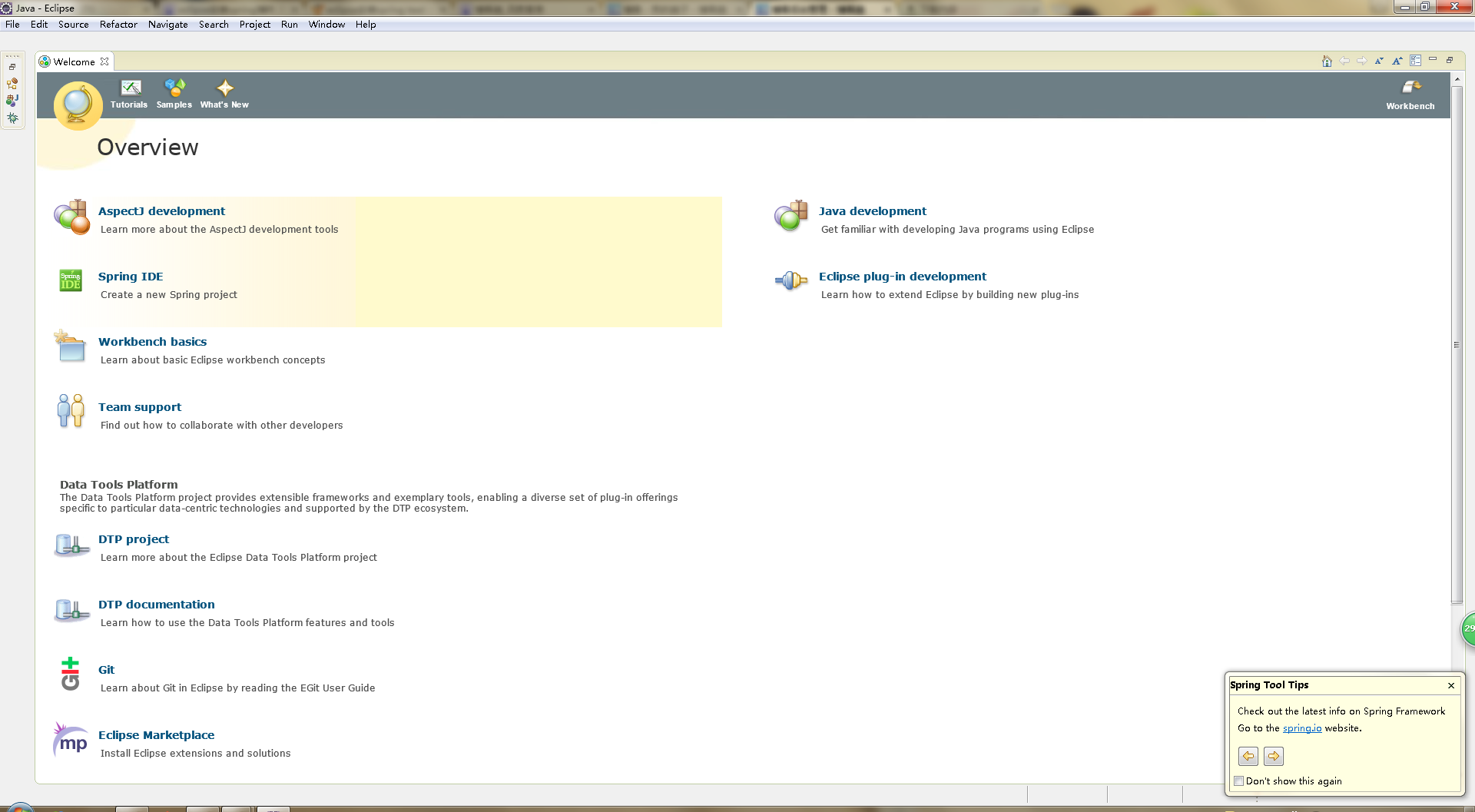1475x812 pixels.
Task: Open the Project menu
Action: click(255, 25)
